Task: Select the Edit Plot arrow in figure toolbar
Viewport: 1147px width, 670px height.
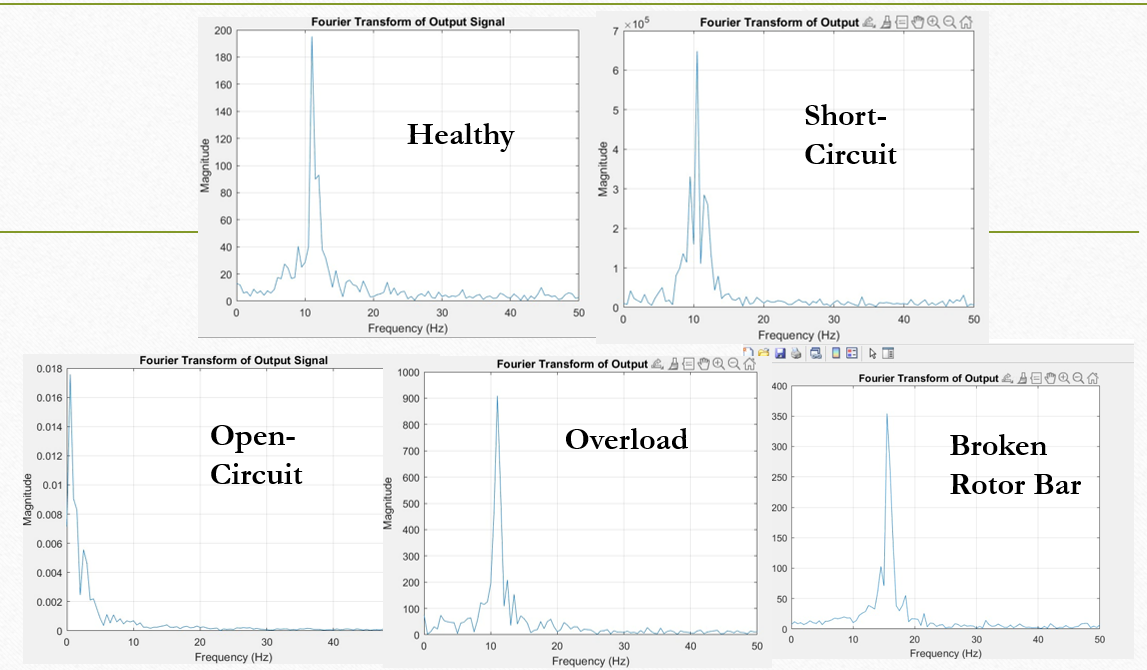Action: [x=873, y=354]
